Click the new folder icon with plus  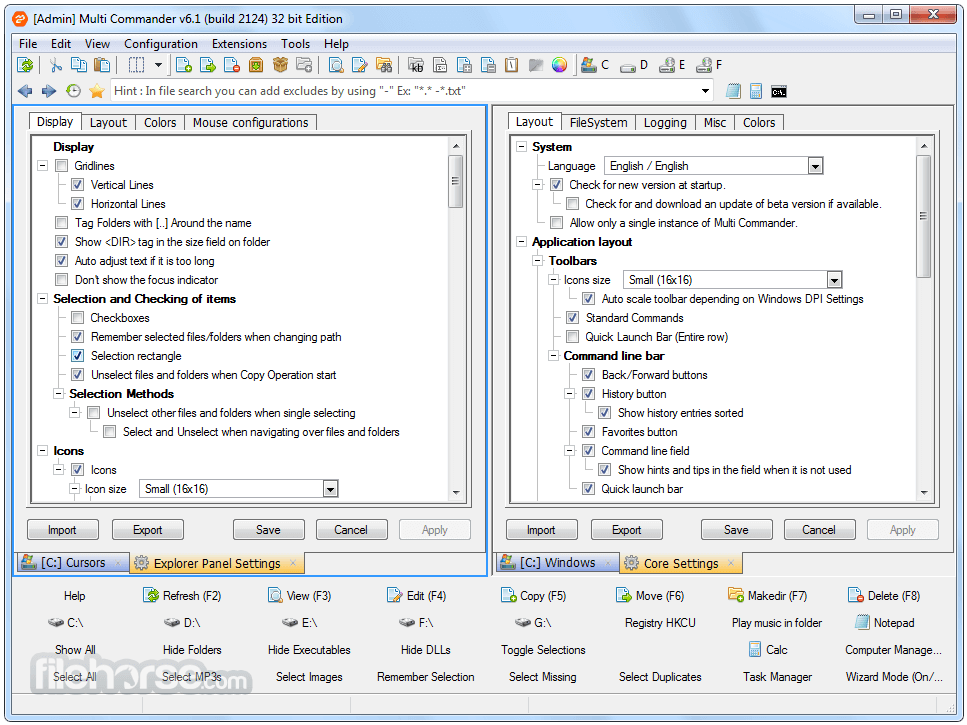click(304, 65)
